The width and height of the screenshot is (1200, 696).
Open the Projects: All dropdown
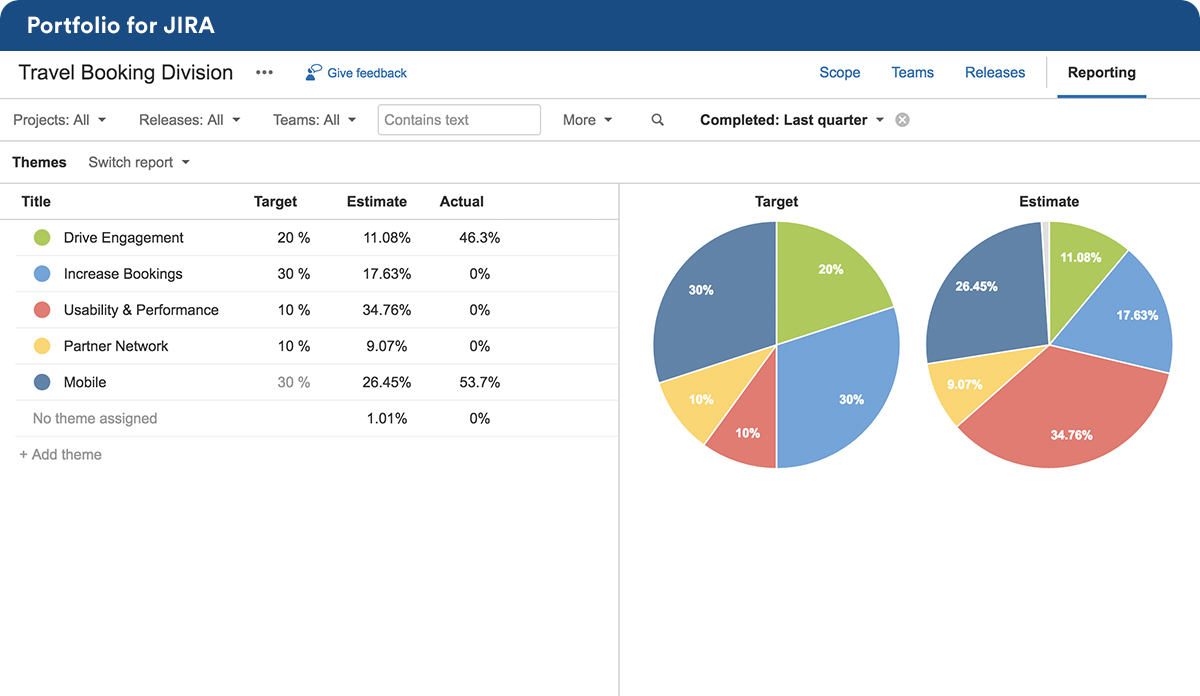pyautogui.click(x=60, y=120)
